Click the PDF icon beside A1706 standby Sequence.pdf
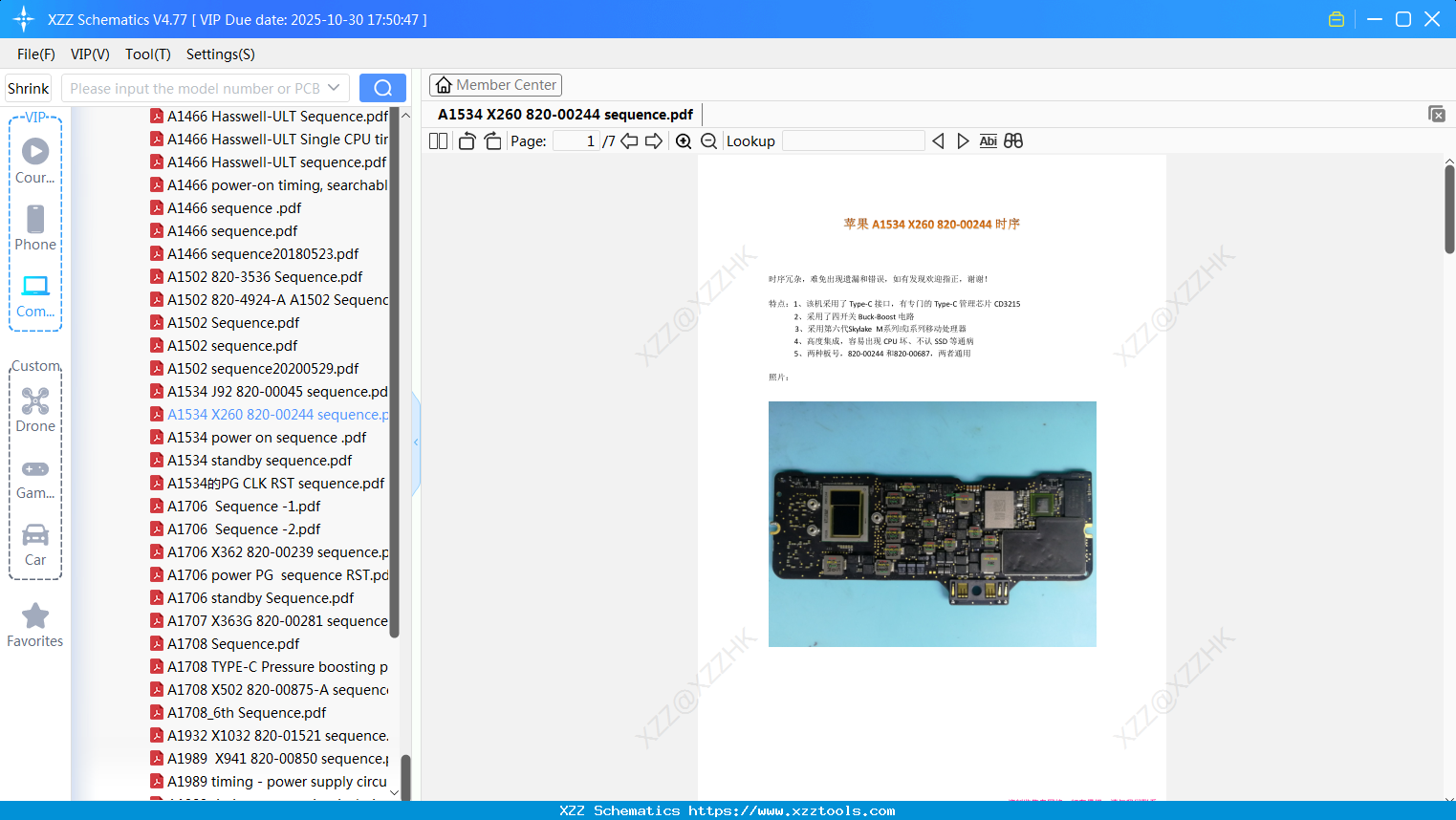Viewport: 1456px width, 820px height. click(157, 598)
